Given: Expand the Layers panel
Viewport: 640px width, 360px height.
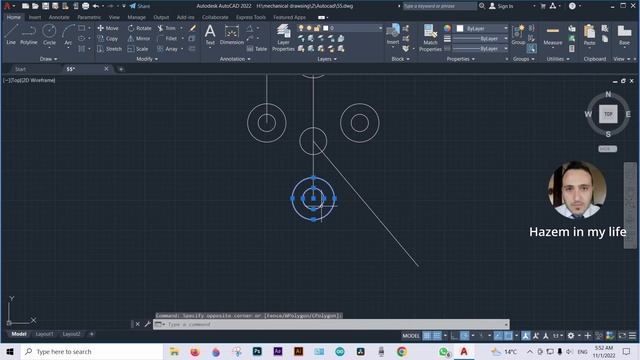Looking at the screenshot, I should point(327,59).
